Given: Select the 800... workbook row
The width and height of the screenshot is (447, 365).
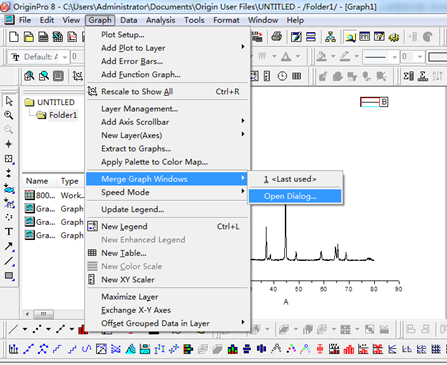Looking at the screenshot, I should coord(54,195).
